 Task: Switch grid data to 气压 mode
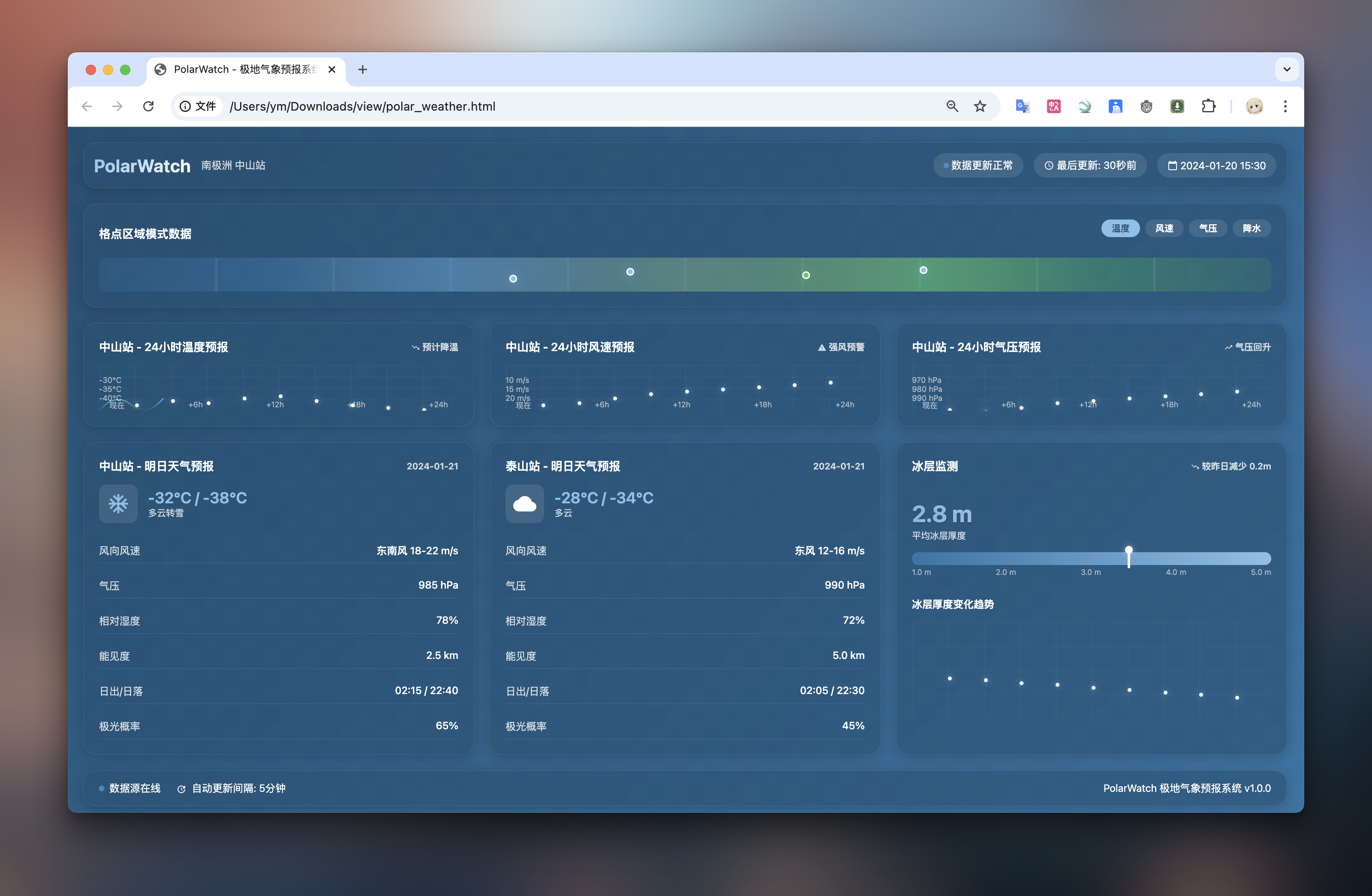1208,229
